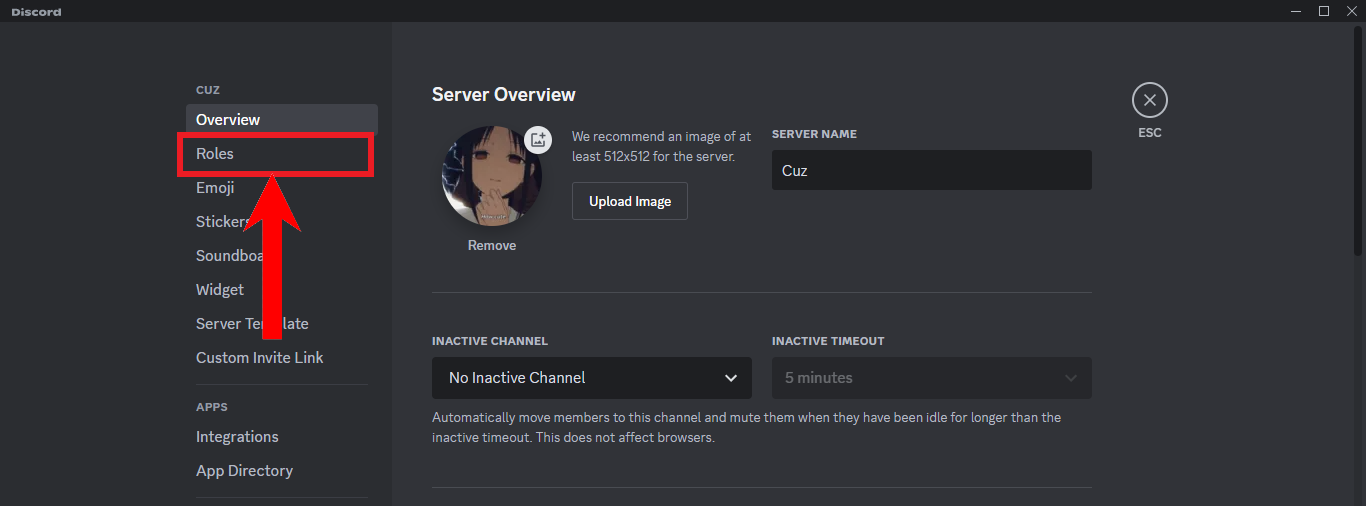
Task: Open Server Template settings
Action: [282, 324]
